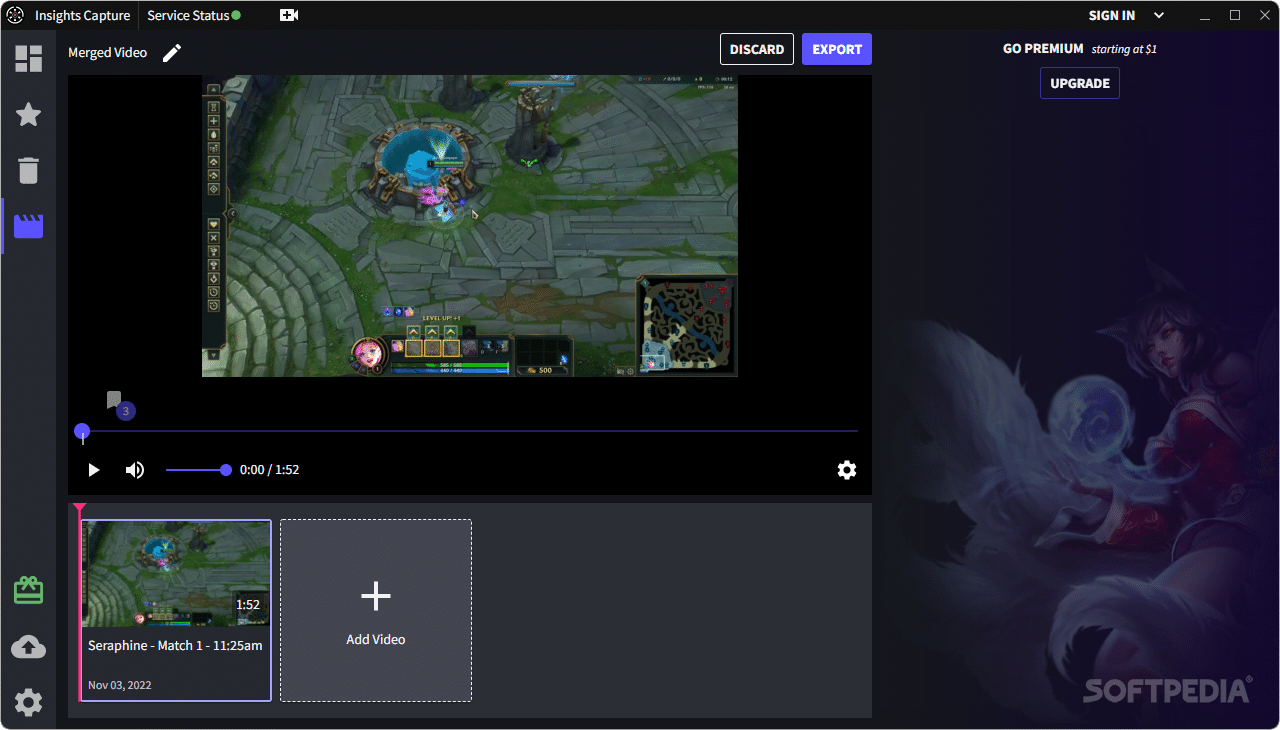Click the DISCARD button
This screenshot has height=730, width=1280.
(757, 49)
